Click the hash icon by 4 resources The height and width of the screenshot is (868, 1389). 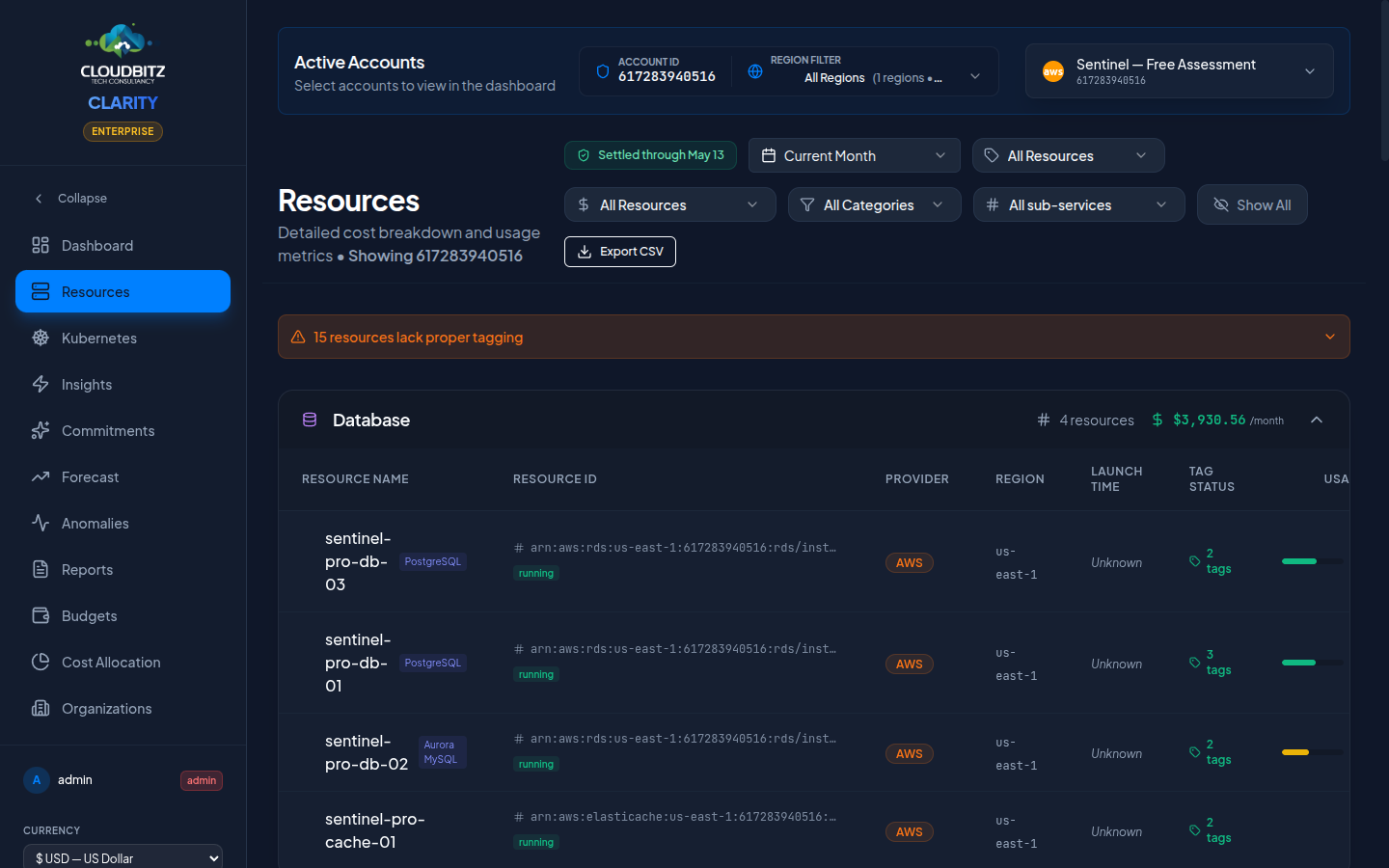tap(1044, 420)
